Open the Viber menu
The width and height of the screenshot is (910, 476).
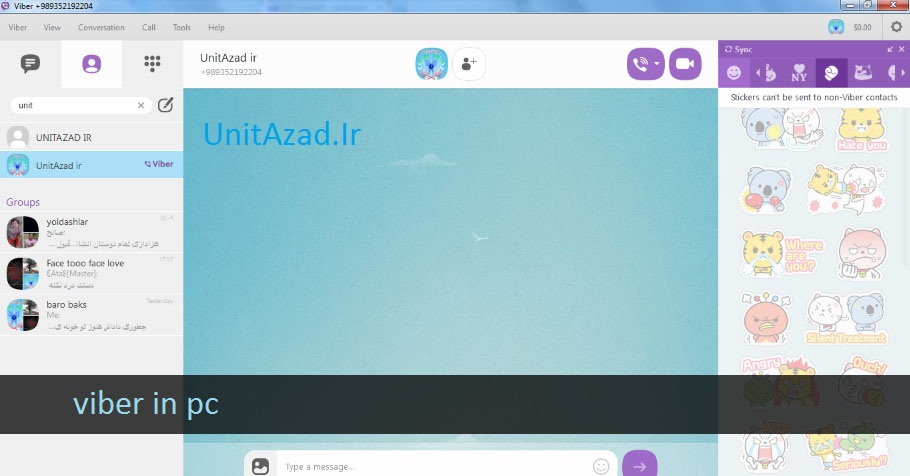(17, 27)
